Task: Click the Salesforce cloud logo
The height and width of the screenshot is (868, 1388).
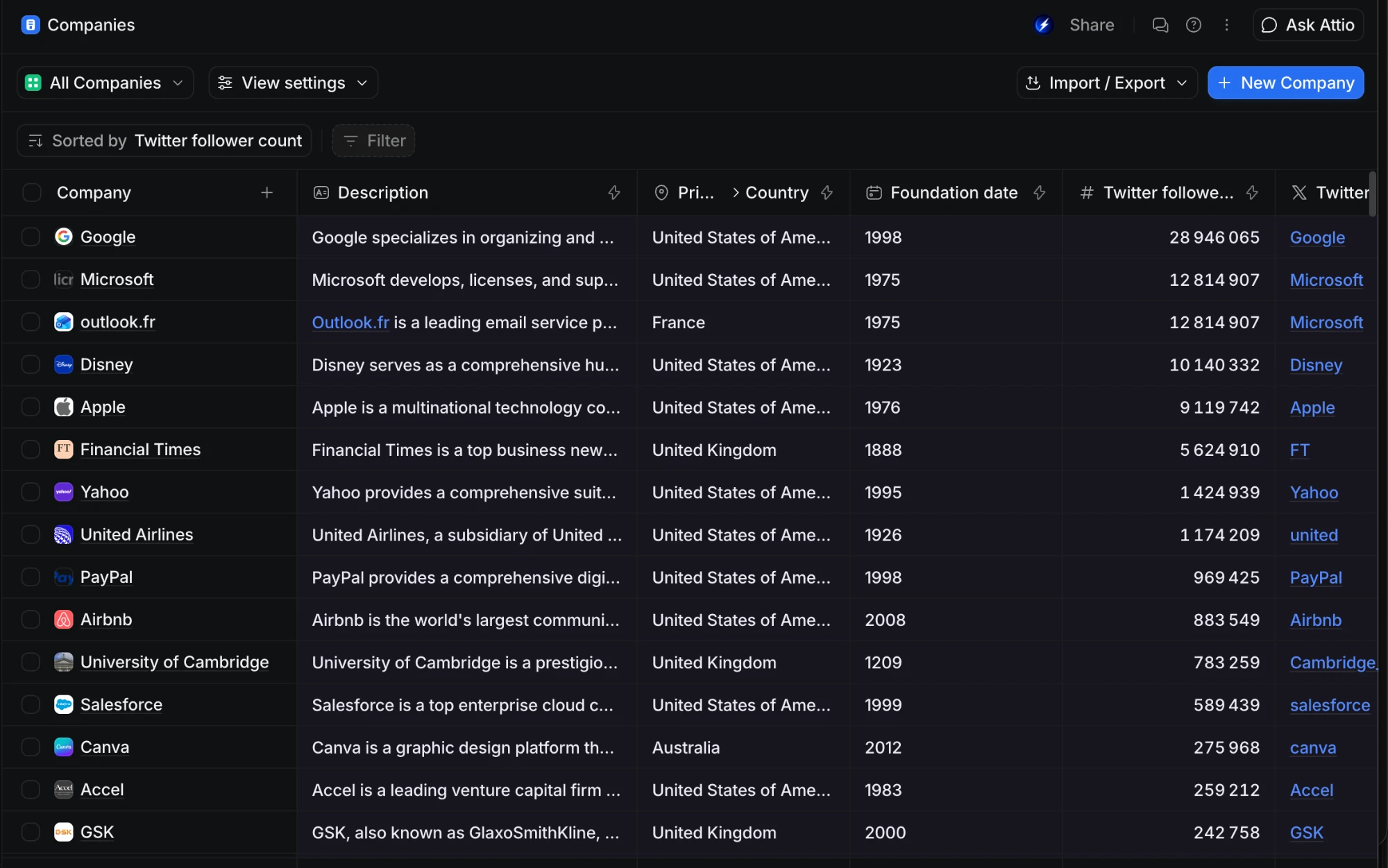Action: [x=64, y=704]
